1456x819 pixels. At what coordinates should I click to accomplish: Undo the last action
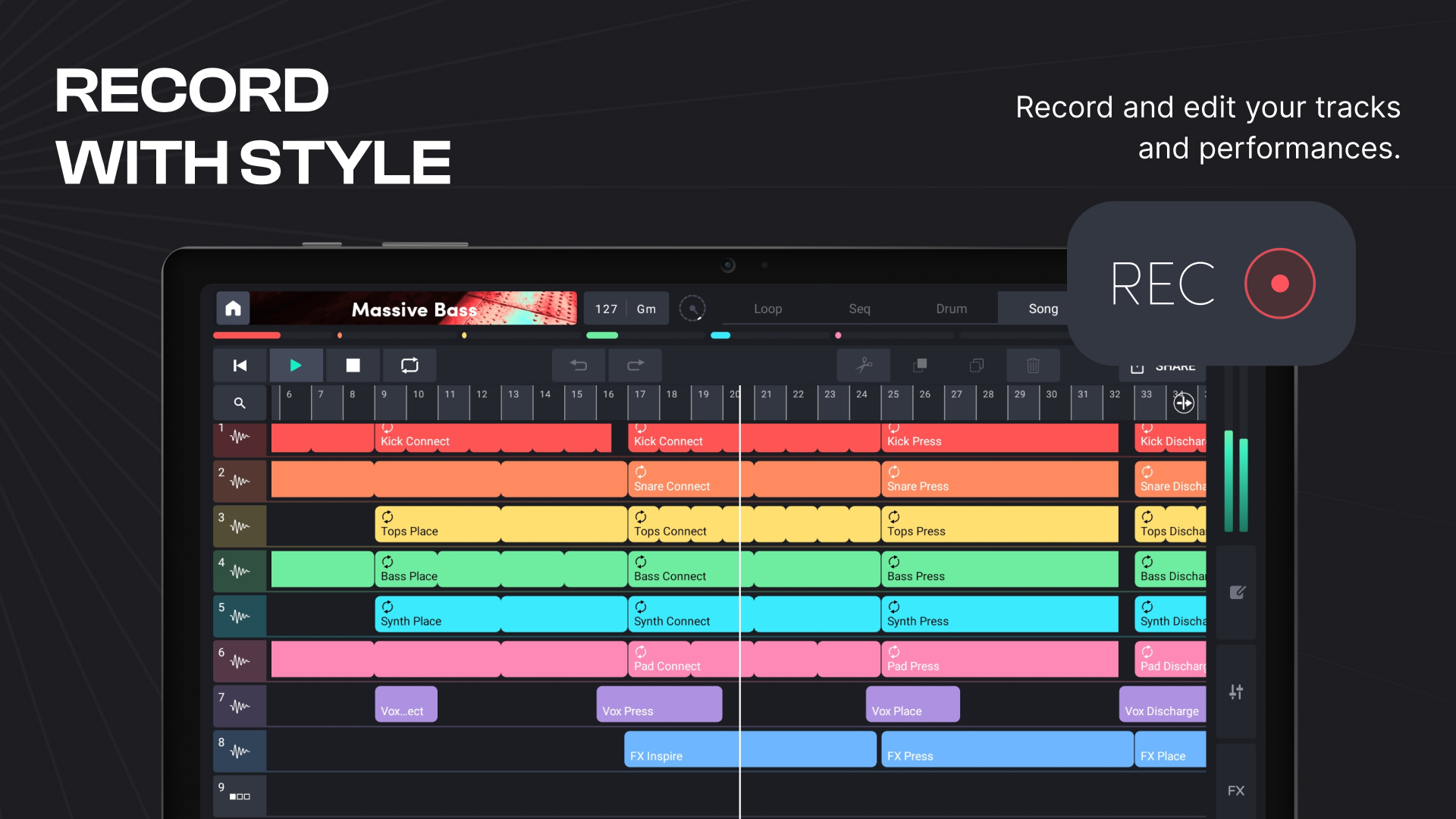coord(579,365)
